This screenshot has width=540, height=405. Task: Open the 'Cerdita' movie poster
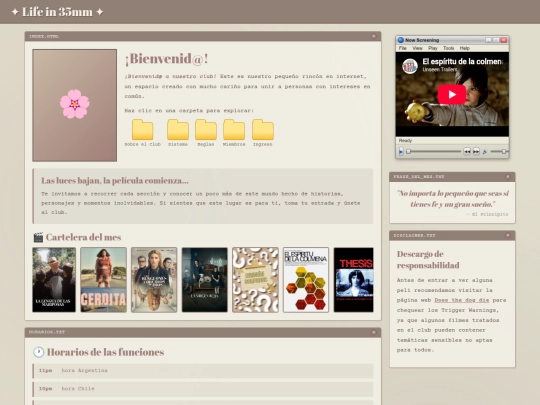point(103,280)
